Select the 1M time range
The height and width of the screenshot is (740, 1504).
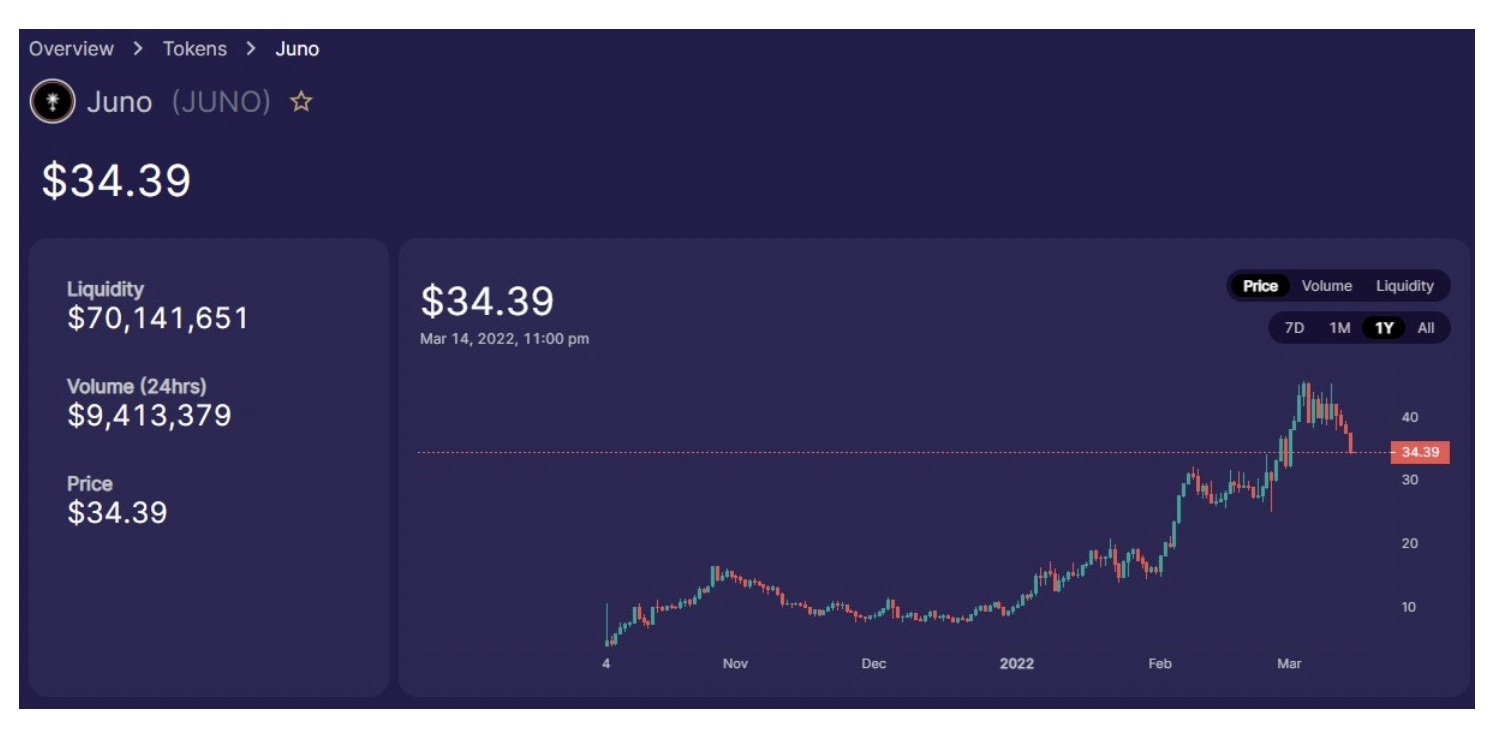click(1340, 328)
